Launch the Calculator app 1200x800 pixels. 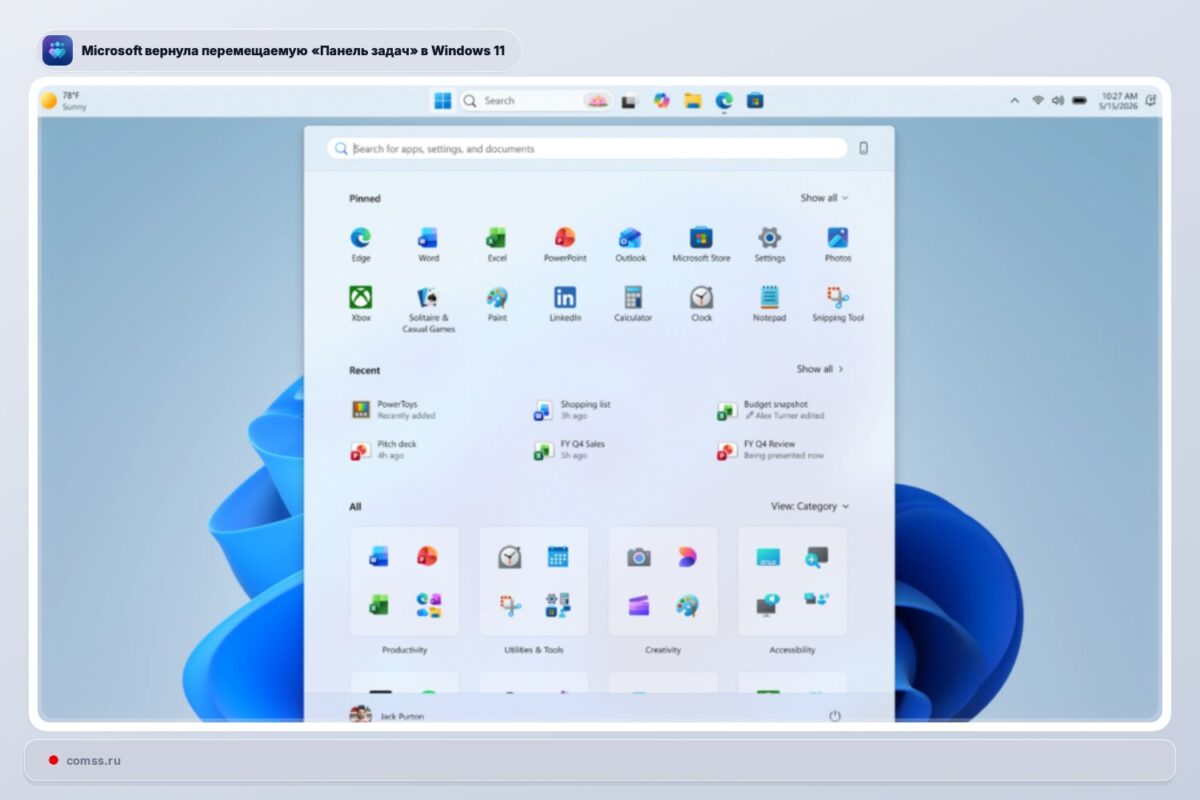(633, 304)
